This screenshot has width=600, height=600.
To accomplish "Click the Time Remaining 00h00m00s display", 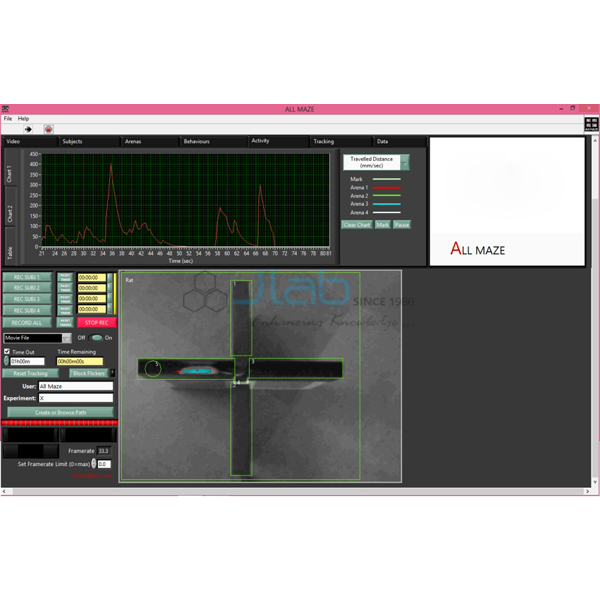I will (80, 361).
